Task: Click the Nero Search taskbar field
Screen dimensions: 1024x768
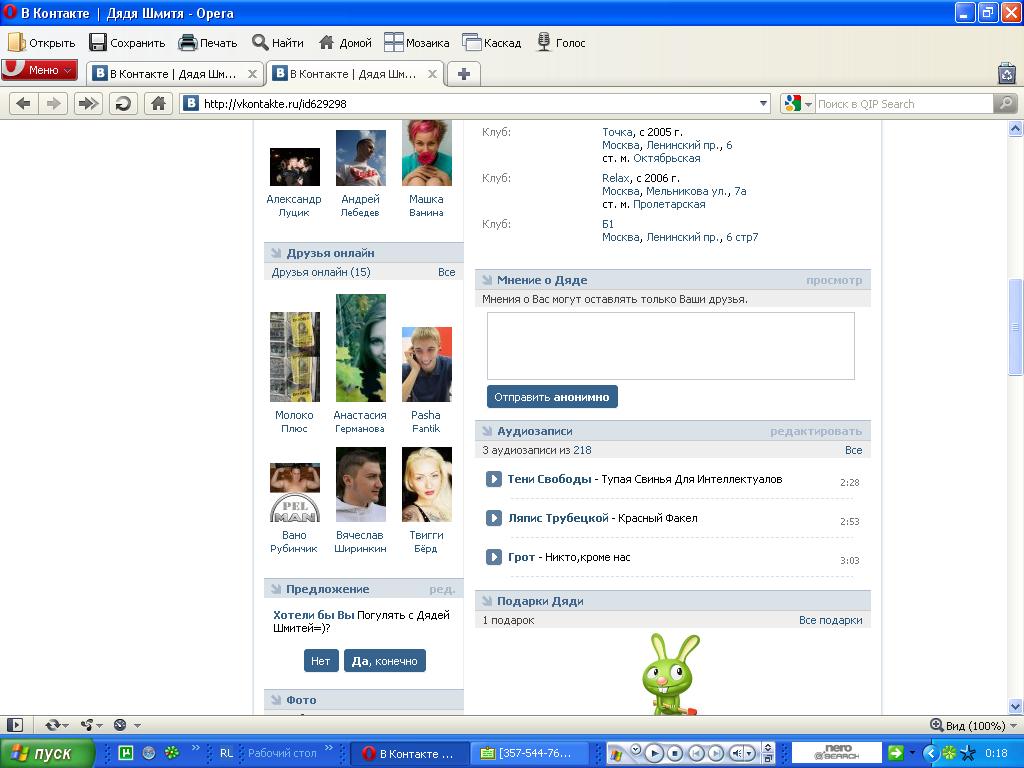Action: pos(837,753)
